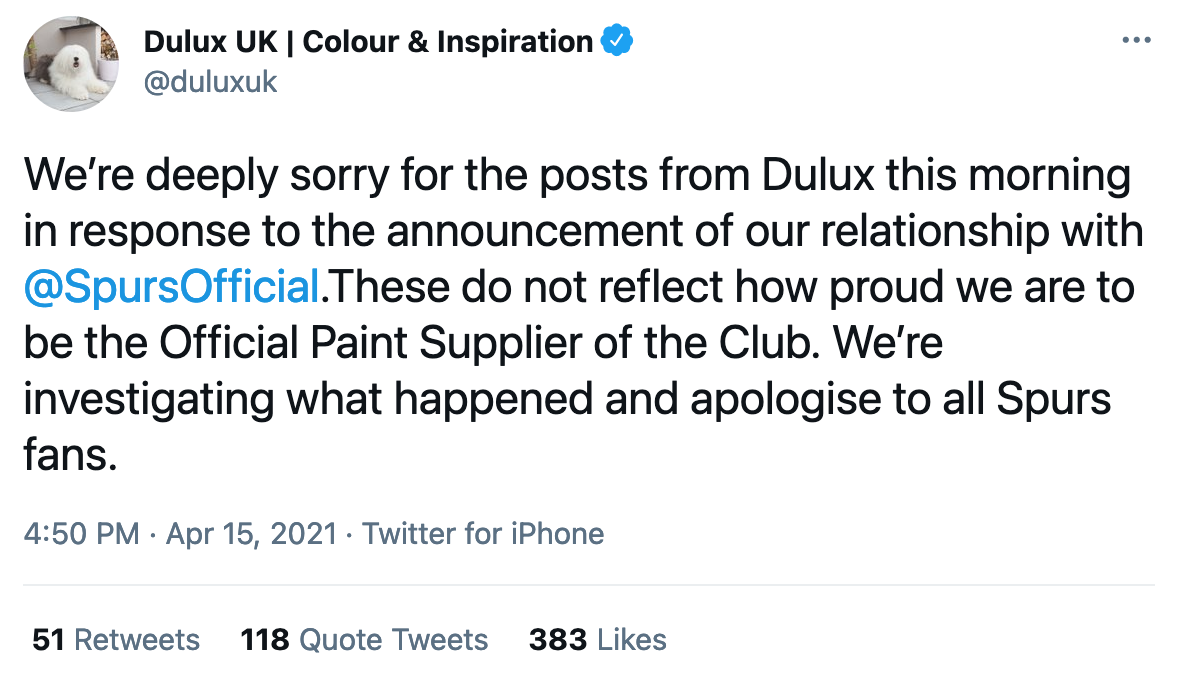
Task: Open the three-dot more options menu
Action: click(1137, 41)
